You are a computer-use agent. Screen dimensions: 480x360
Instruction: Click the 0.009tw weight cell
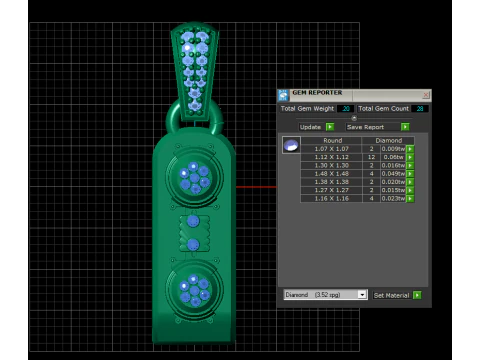(x=393, y=149)
